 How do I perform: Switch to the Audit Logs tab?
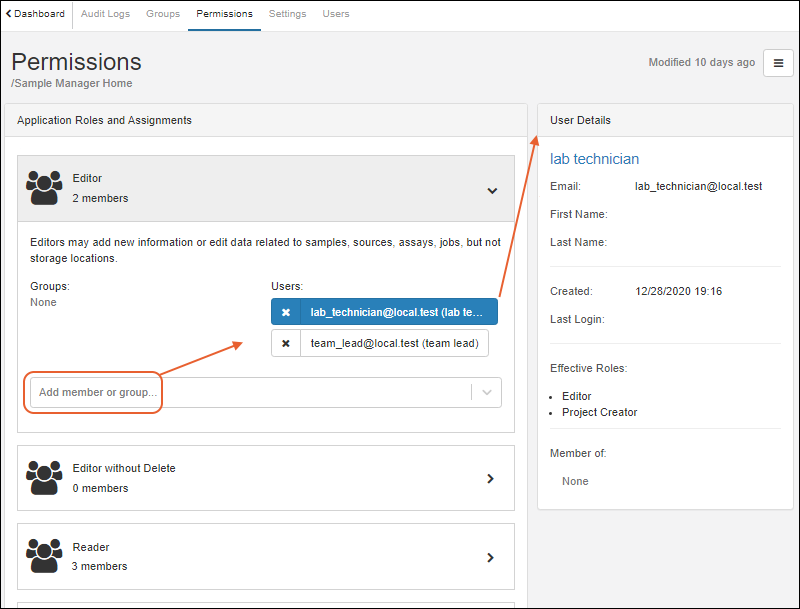click(x=105, y=14)
